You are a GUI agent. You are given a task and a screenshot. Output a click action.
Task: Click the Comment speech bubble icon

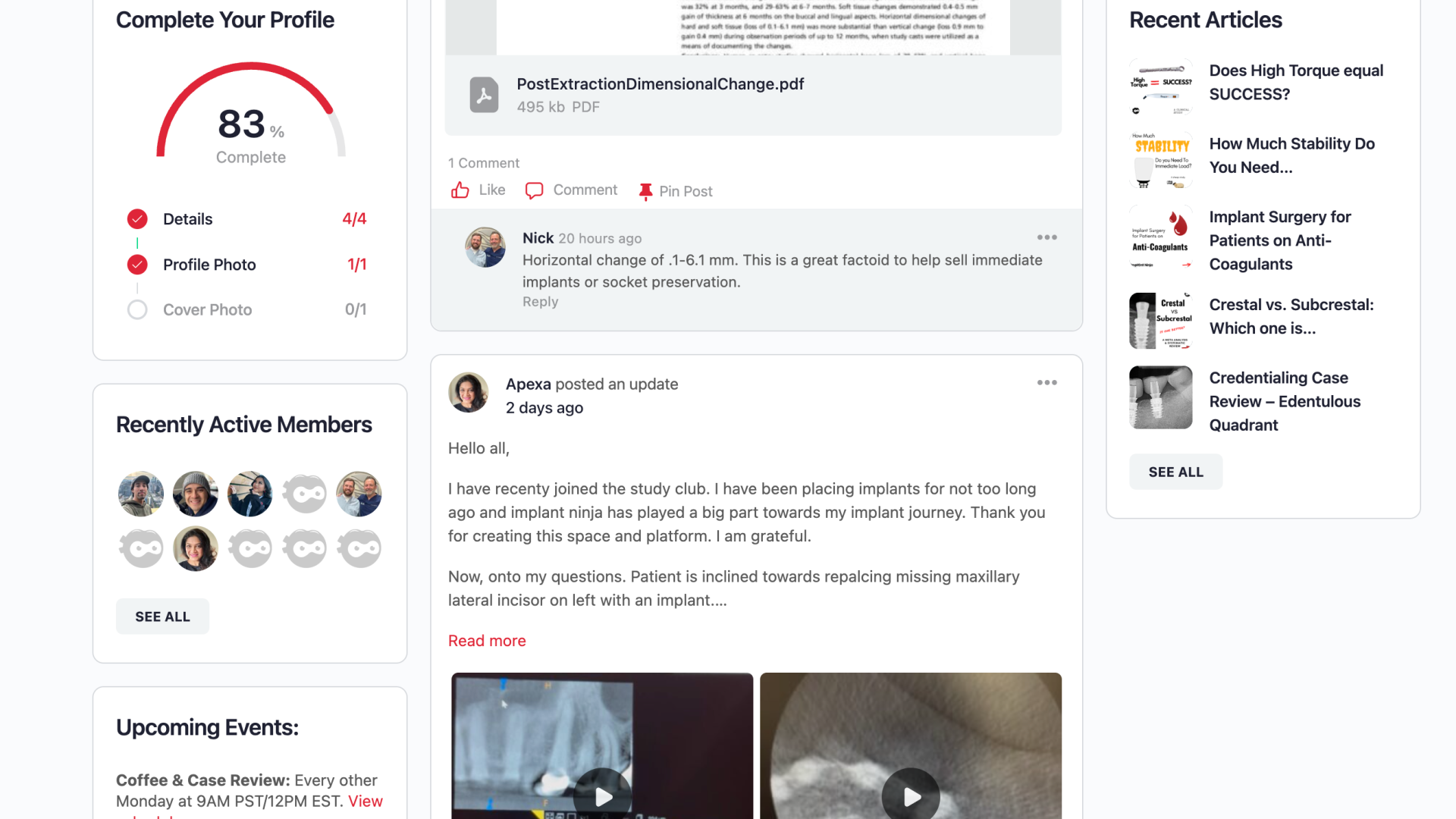[534, 190]
